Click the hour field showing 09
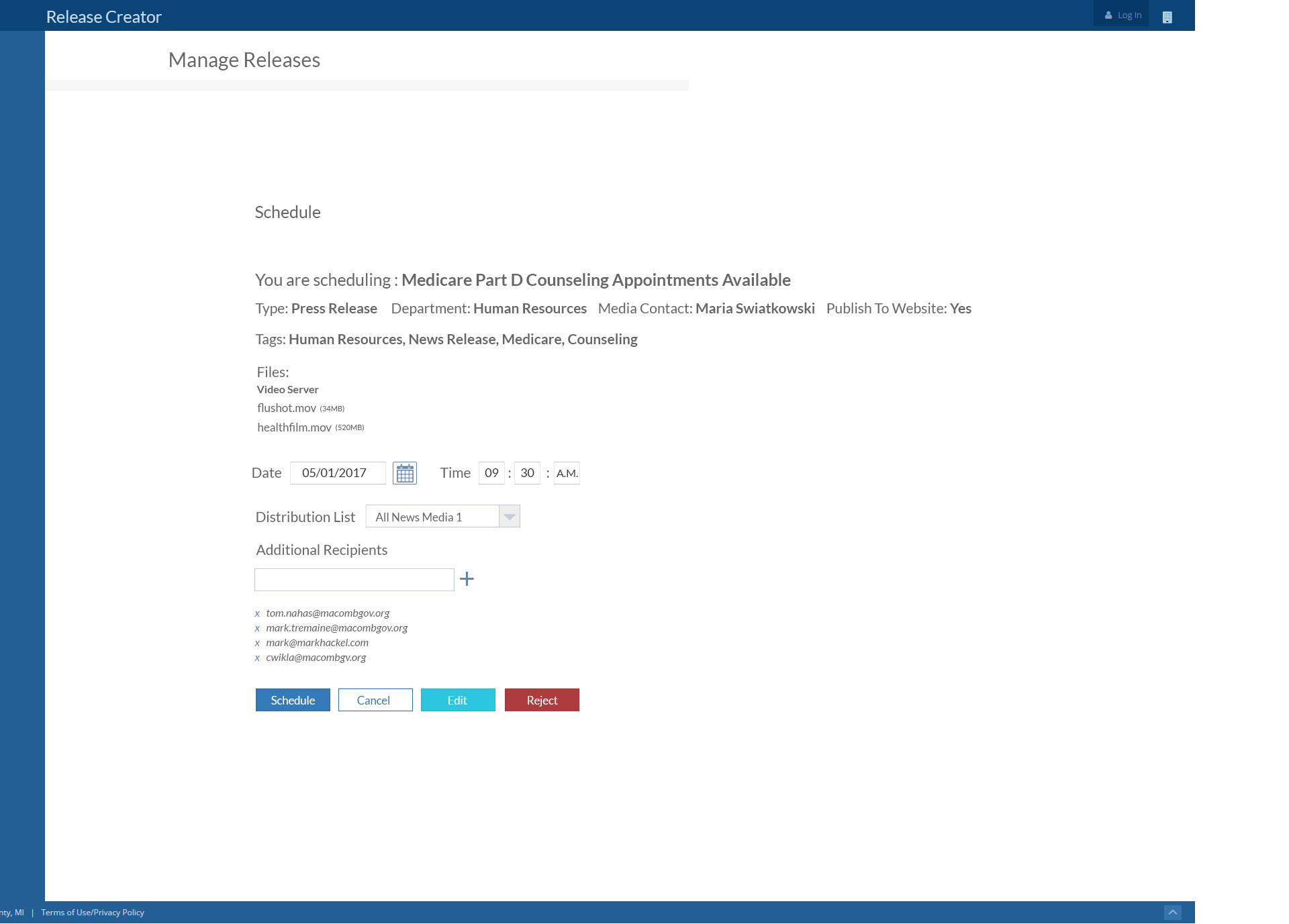 click(491, 473)
